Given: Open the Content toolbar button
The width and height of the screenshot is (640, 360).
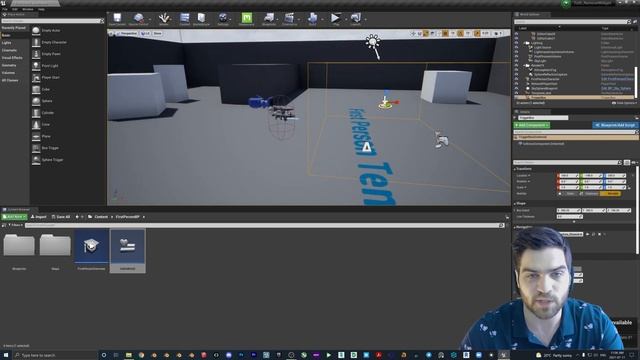Looking at the screenshot, I should click(x=184, y=19).
